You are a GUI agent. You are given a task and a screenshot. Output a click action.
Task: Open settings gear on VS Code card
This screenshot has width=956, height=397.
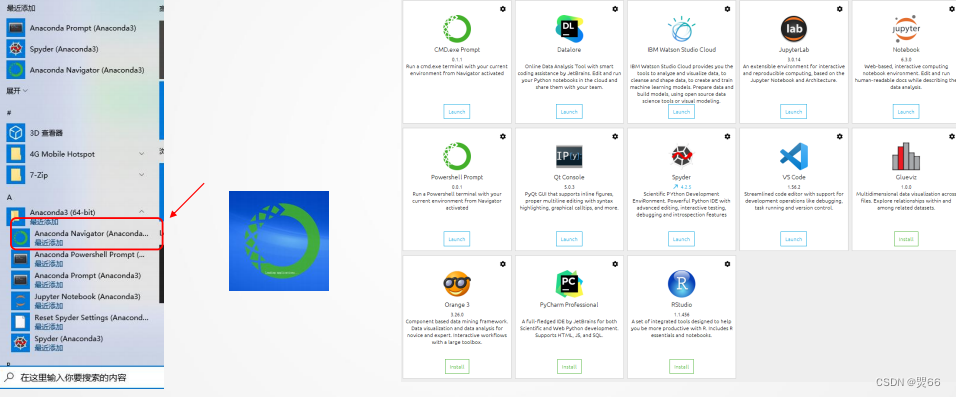[840, 136]
